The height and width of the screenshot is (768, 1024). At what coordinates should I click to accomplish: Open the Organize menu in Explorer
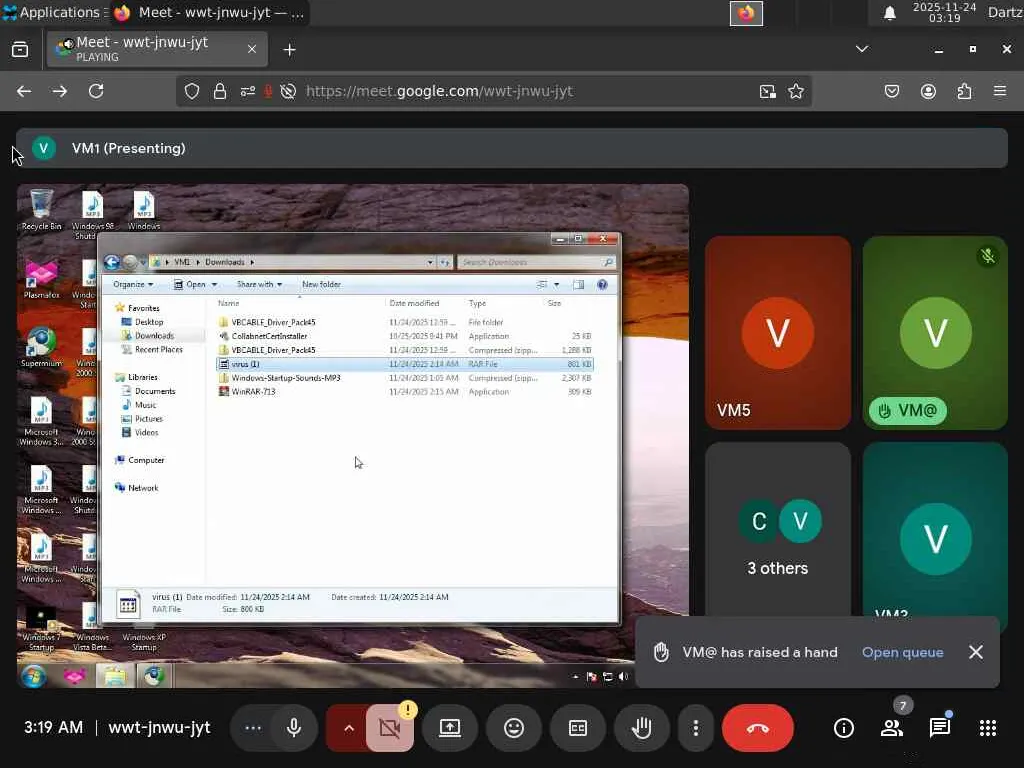[133, 284]
